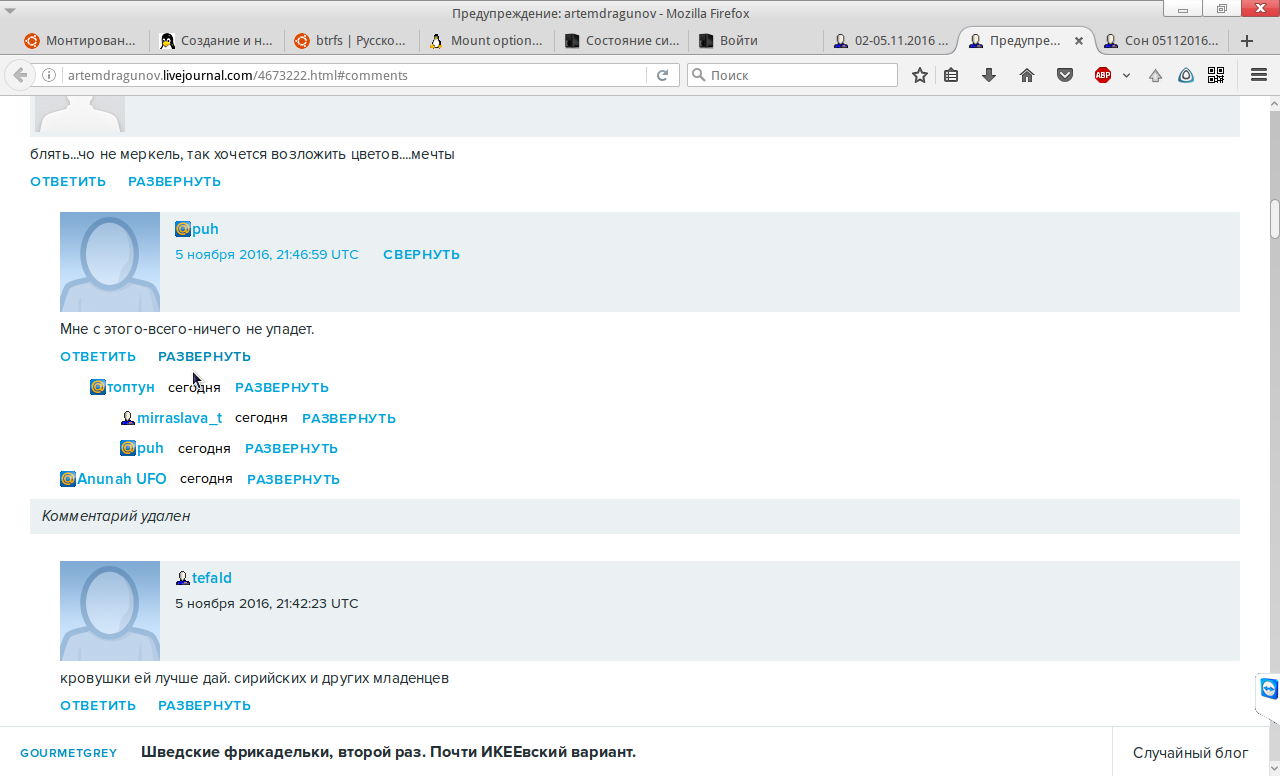Expand Anunah UFO's collapsed comment
This screenshot has width=1280, height=776.
point(293,479)
